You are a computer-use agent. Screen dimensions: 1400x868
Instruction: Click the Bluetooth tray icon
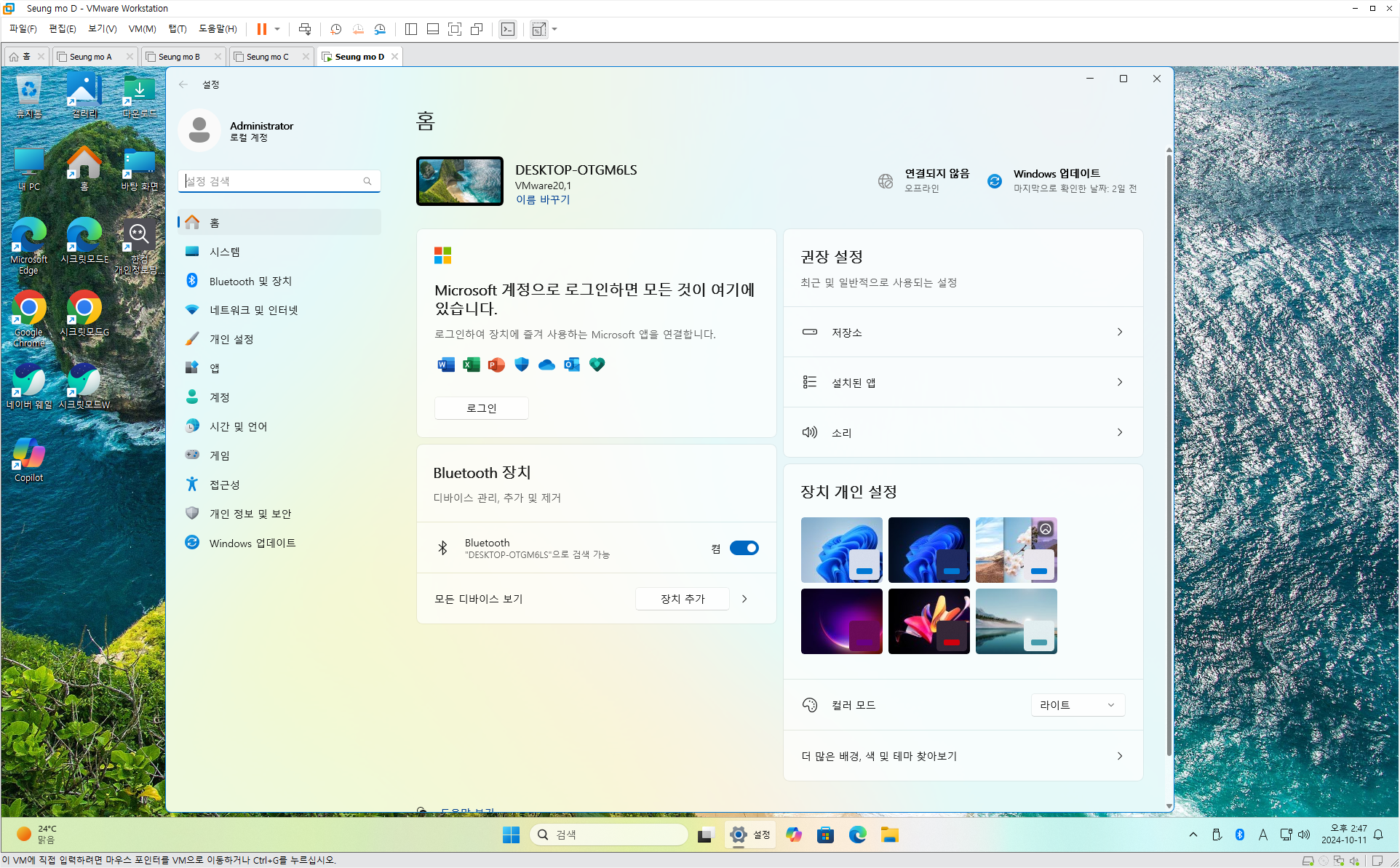click(1239, 835)
